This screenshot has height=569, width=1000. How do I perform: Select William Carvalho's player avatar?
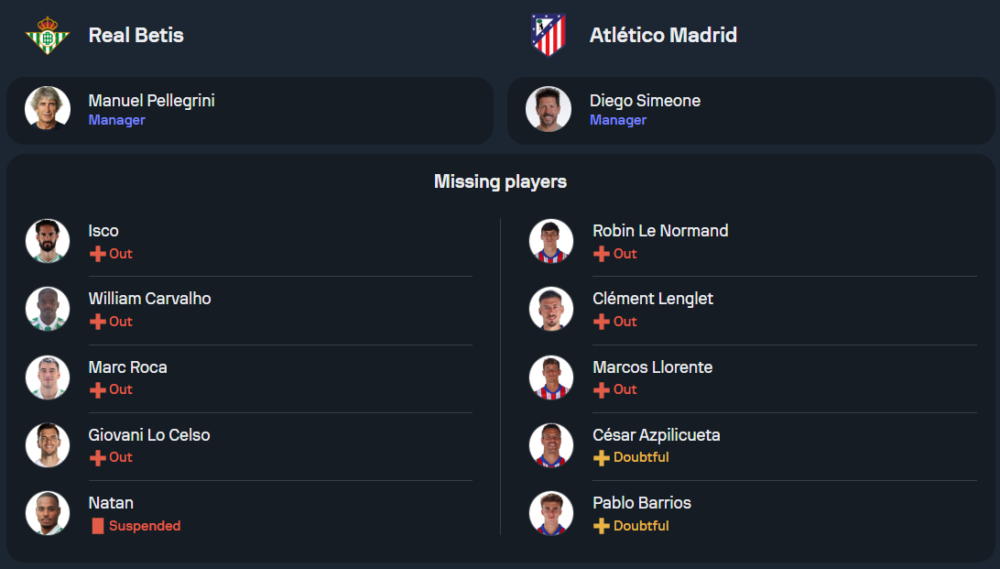click(x=47, y=309)
